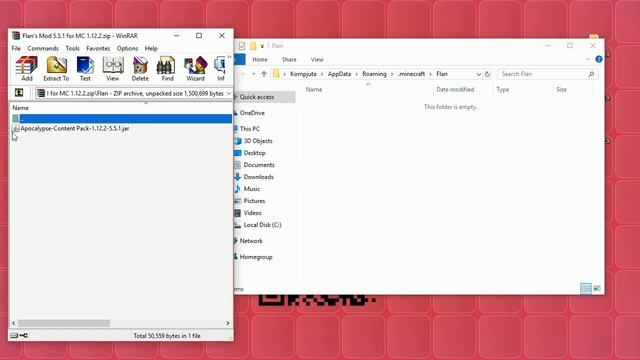Image resolution: width=640 pixels, height=360 pixels.
Task: Select Network in Explorer sidebar
Action: 251,241
